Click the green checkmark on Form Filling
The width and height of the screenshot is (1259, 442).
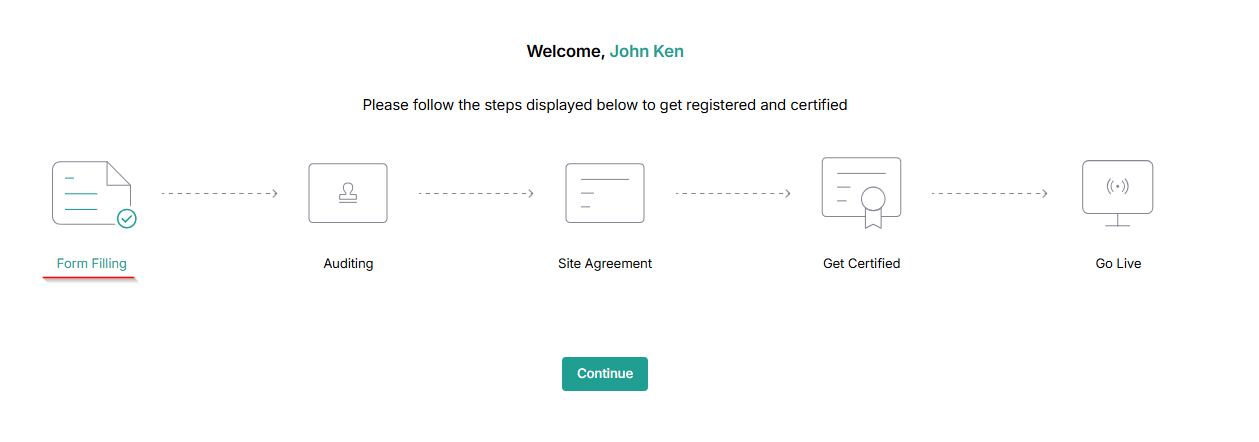click(127, 218)
